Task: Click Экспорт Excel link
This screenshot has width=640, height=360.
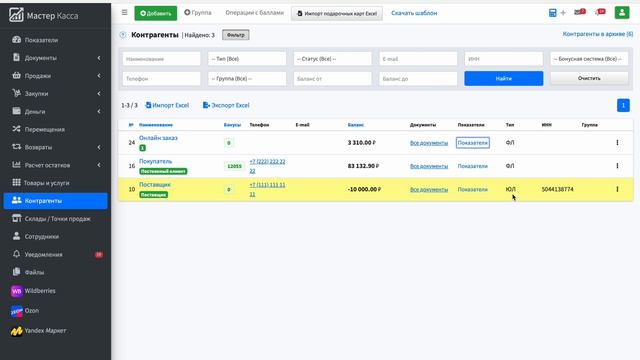Action: (226, 105)
